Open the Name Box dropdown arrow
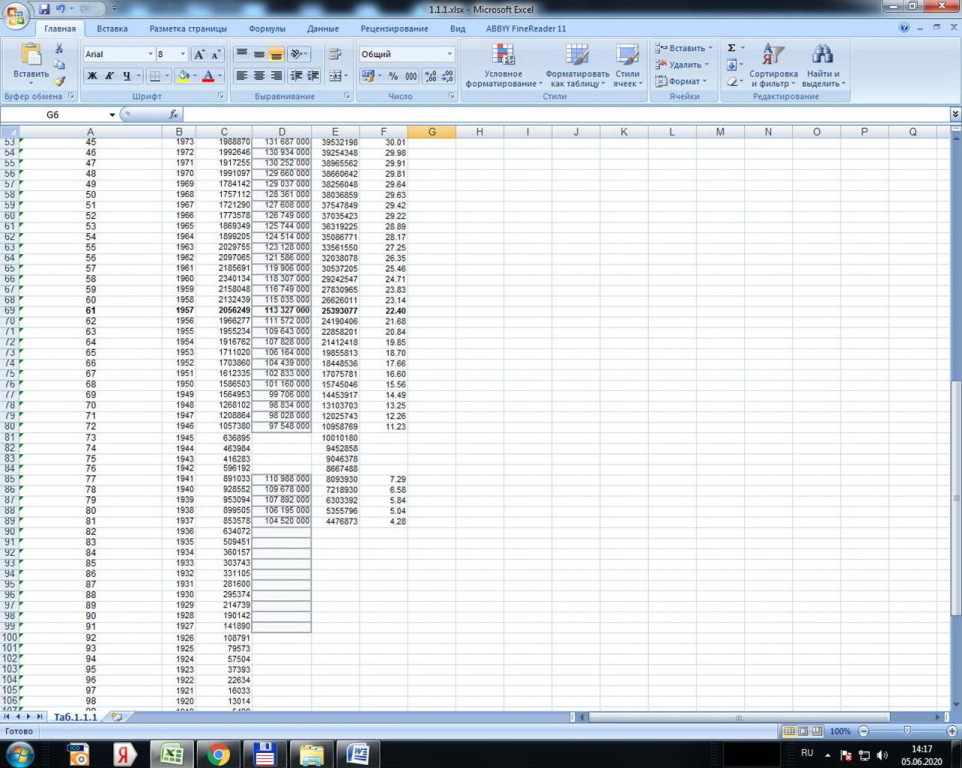 112,115
